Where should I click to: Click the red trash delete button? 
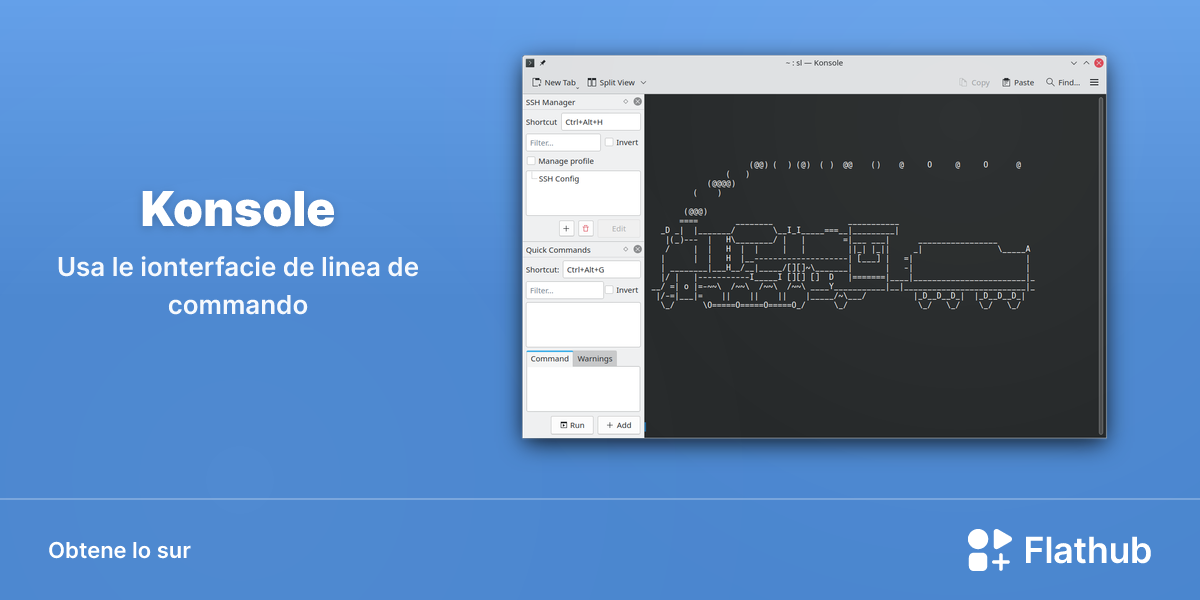coord(586,229)
